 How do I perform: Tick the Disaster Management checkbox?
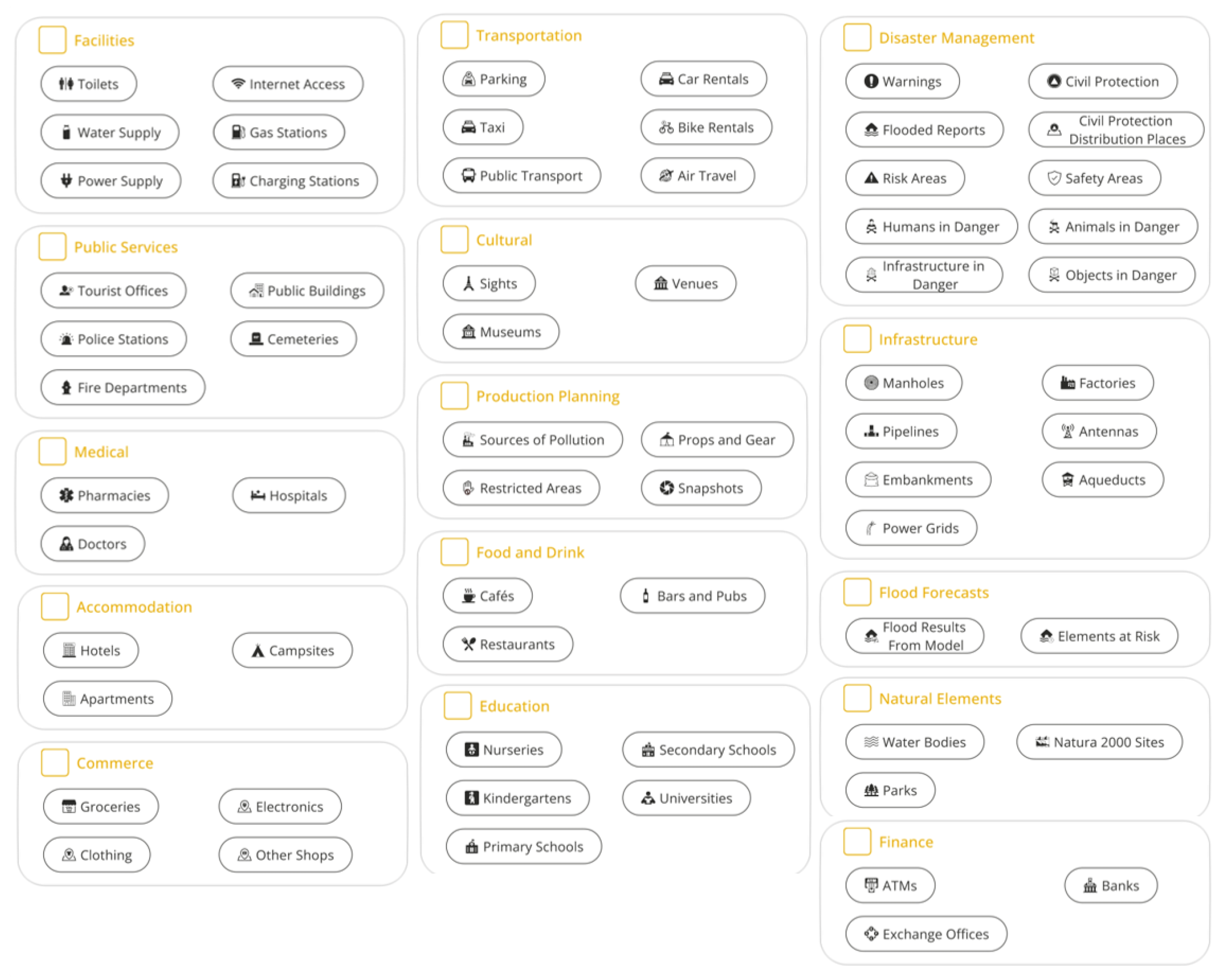[x=857, y=38]
